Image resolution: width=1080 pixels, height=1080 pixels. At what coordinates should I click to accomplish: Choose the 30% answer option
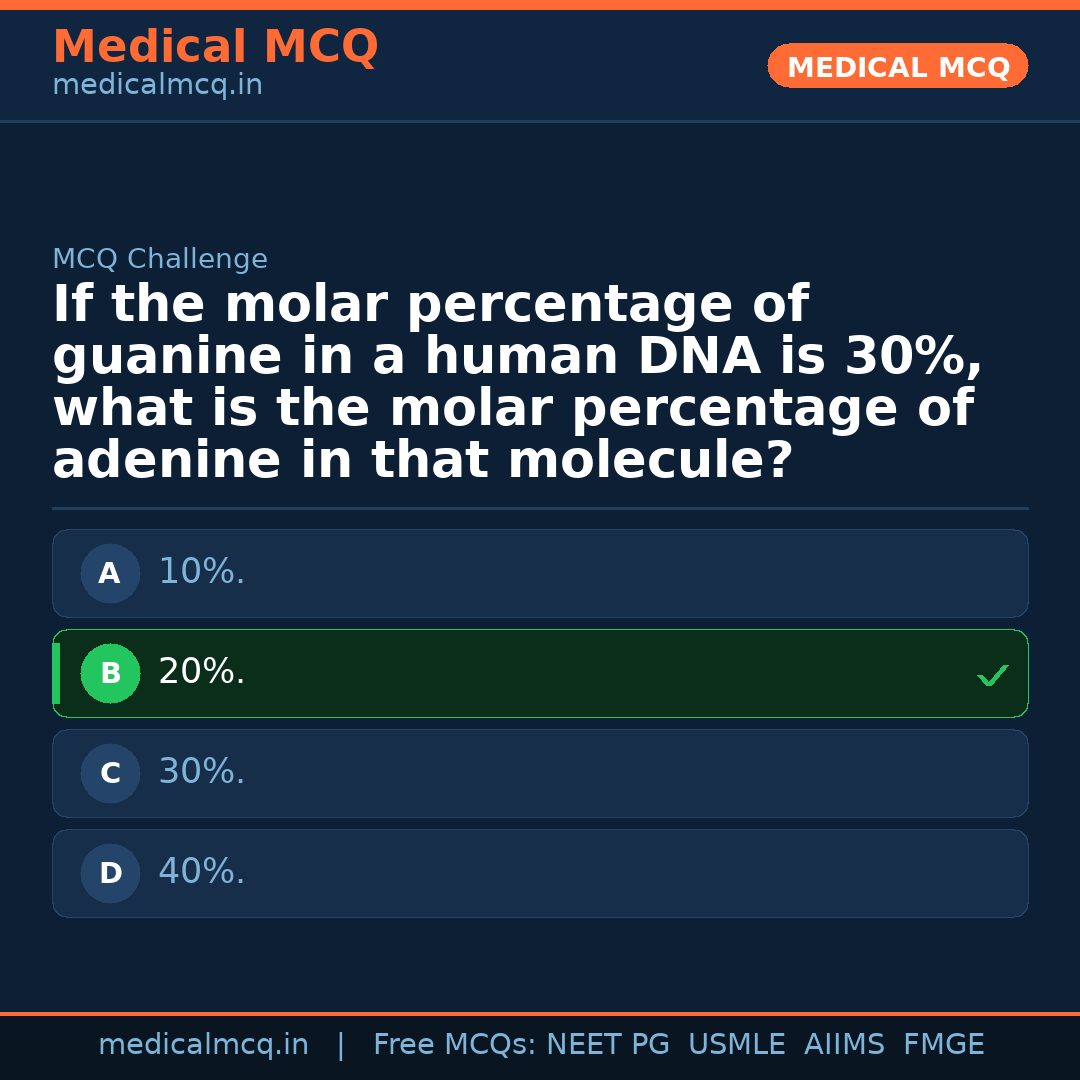(540, 773)
